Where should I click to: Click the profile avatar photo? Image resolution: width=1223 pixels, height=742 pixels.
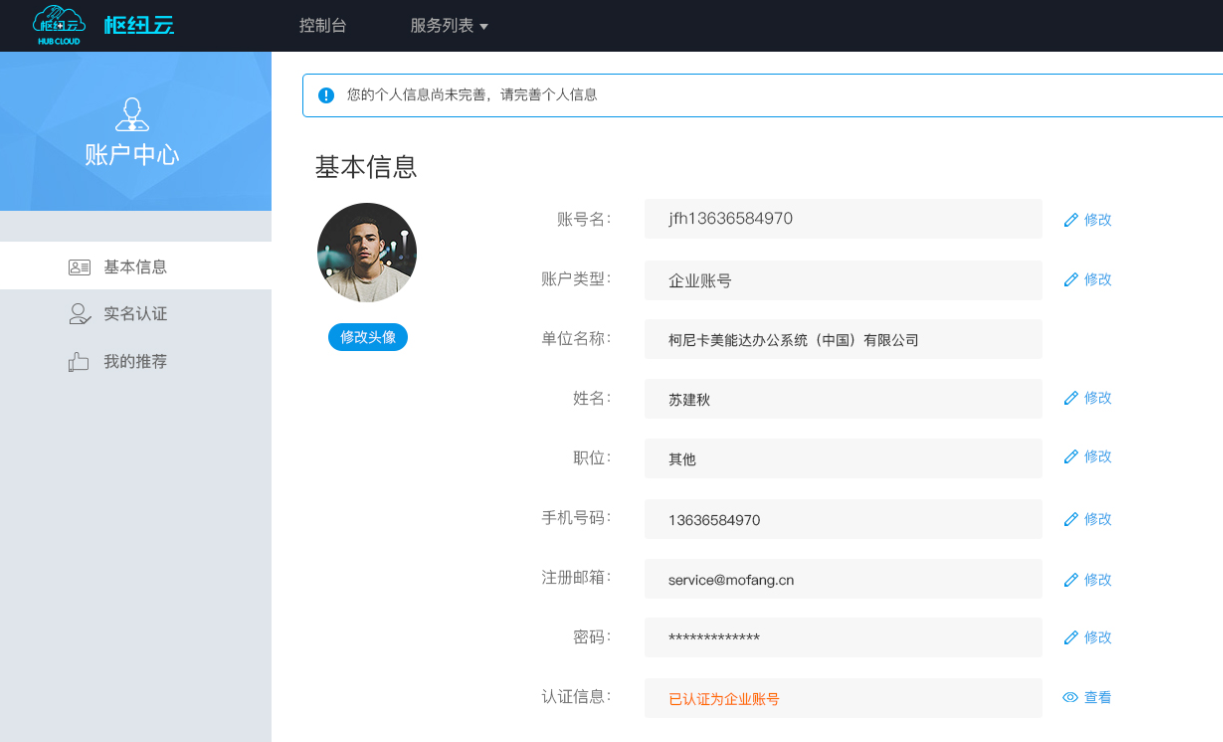[367, 253]
